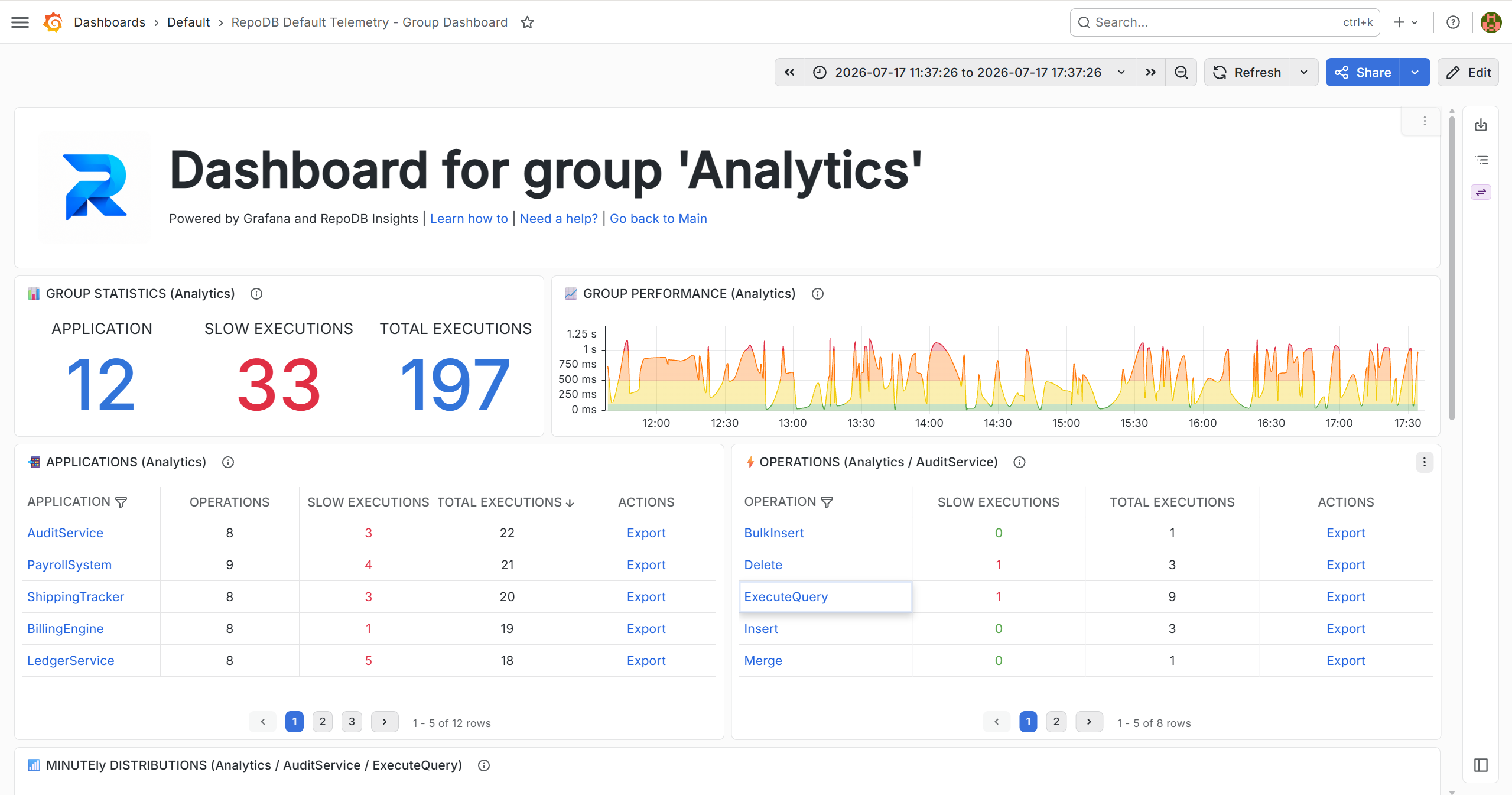Expand the Refresh interval dropdown arrow
The height and width of the screenshot is (795, 1512).
1304,72
